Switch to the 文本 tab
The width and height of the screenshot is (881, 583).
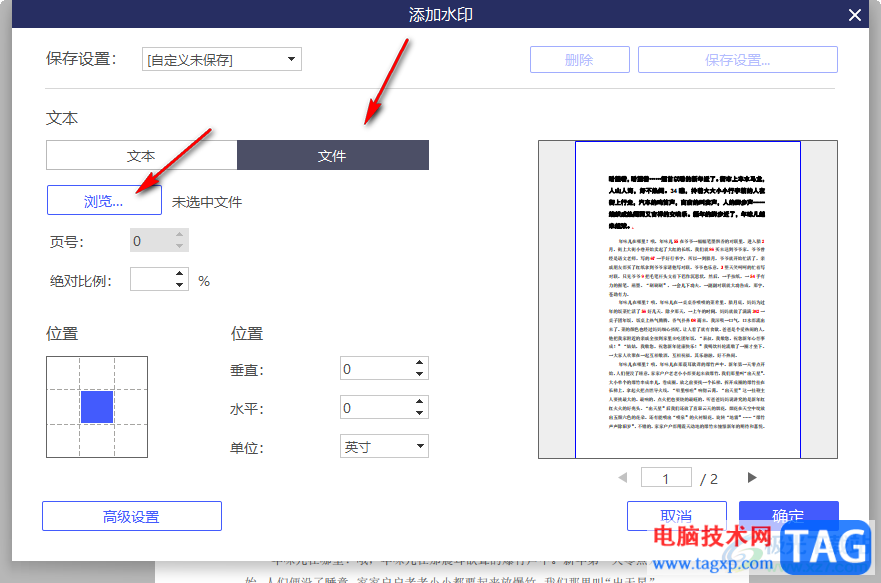pos(142,156)
